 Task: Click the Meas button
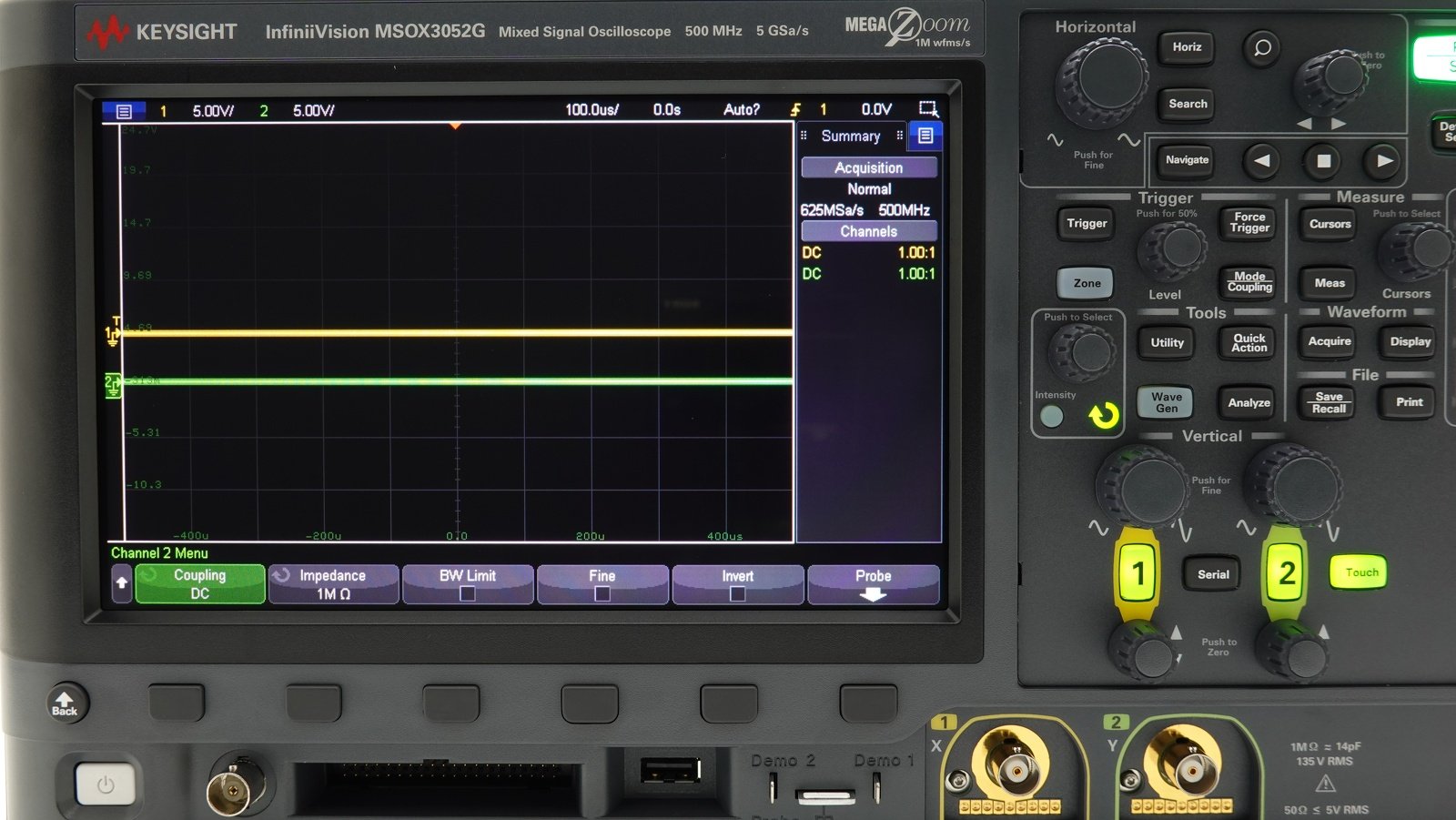click(x=1330, y=283)
